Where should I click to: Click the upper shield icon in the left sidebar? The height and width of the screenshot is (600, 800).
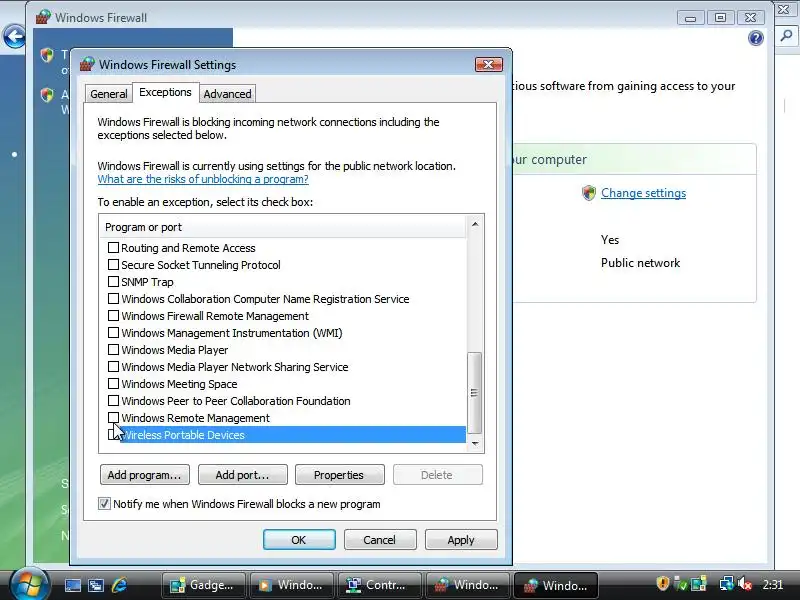(x=47, y=55)
